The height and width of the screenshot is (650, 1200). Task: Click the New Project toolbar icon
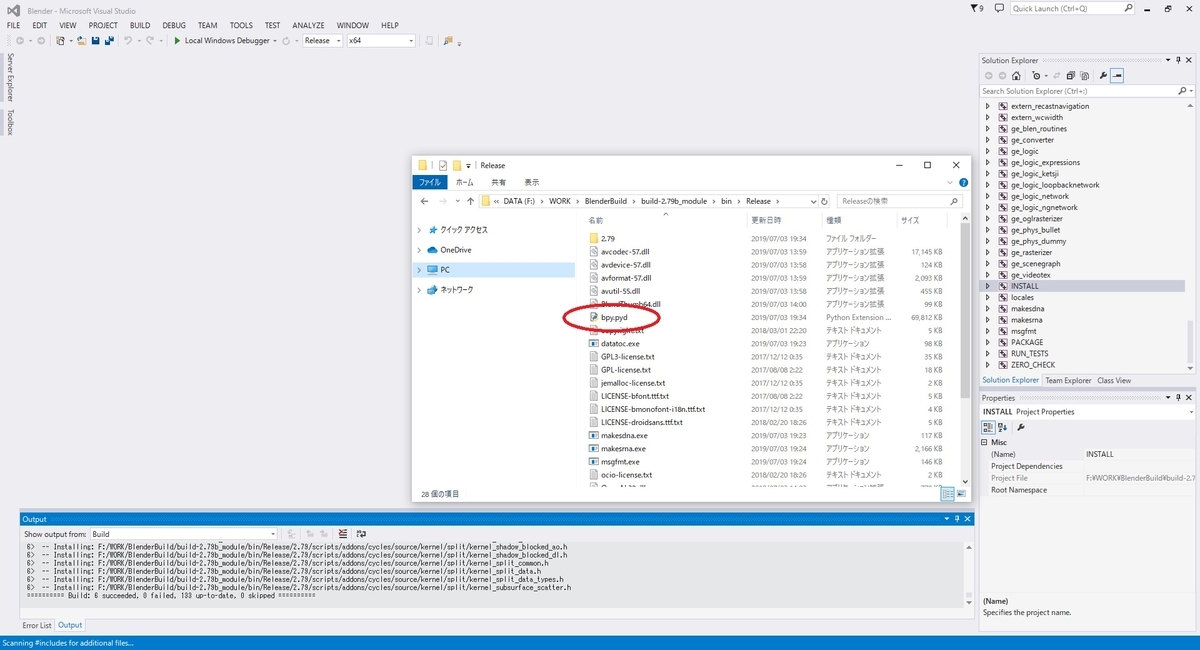point(61,41)
